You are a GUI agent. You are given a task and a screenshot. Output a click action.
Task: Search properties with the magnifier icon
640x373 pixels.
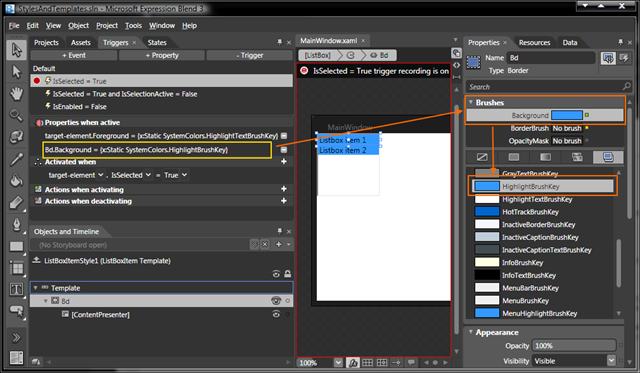click(627, 86)
